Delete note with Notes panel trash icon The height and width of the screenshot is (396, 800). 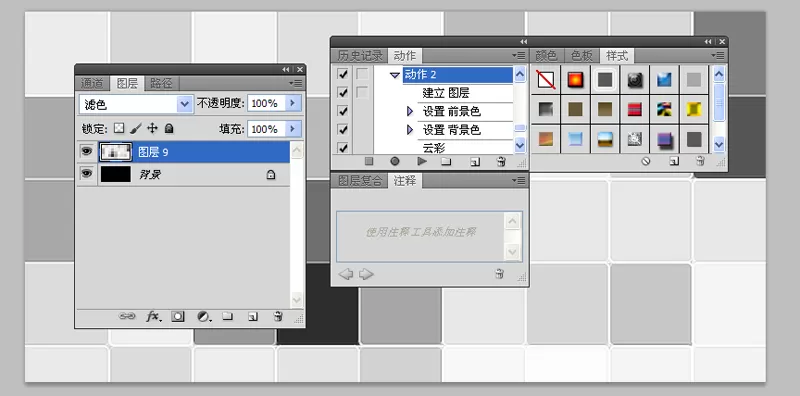(499, 274)
